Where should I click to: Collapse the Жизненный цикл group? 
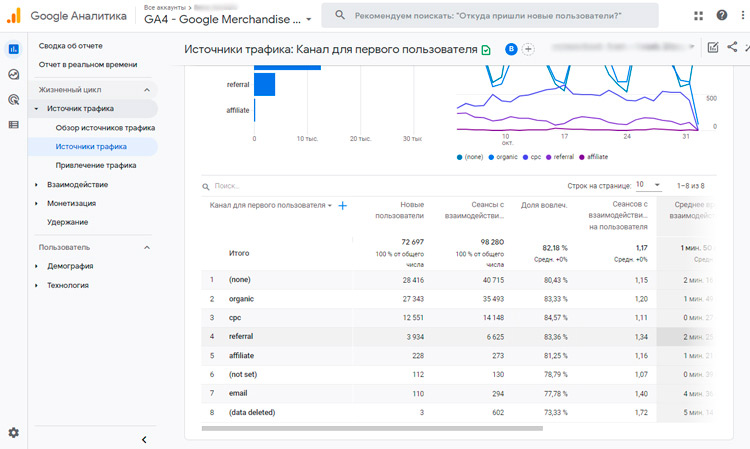click(147, 89)
